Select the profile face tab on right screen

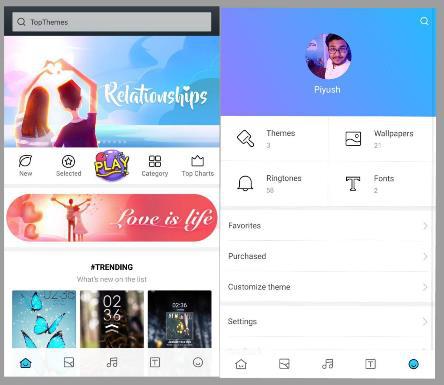[x=414, y=364]
